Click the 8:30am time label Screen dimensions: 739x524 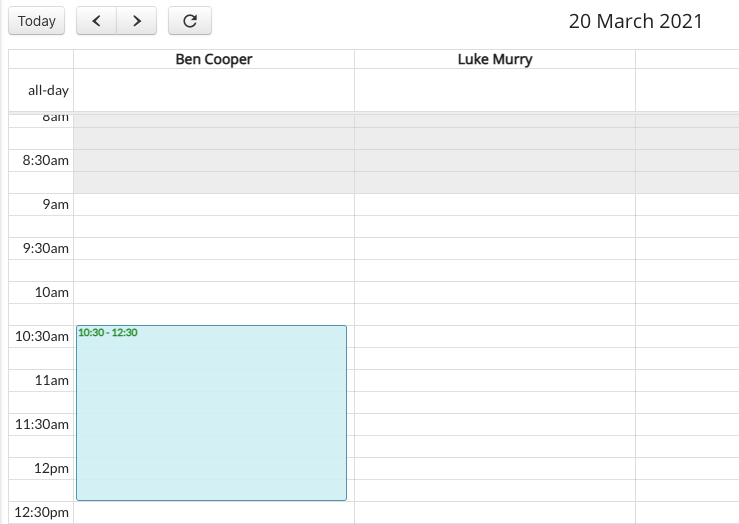46,160
